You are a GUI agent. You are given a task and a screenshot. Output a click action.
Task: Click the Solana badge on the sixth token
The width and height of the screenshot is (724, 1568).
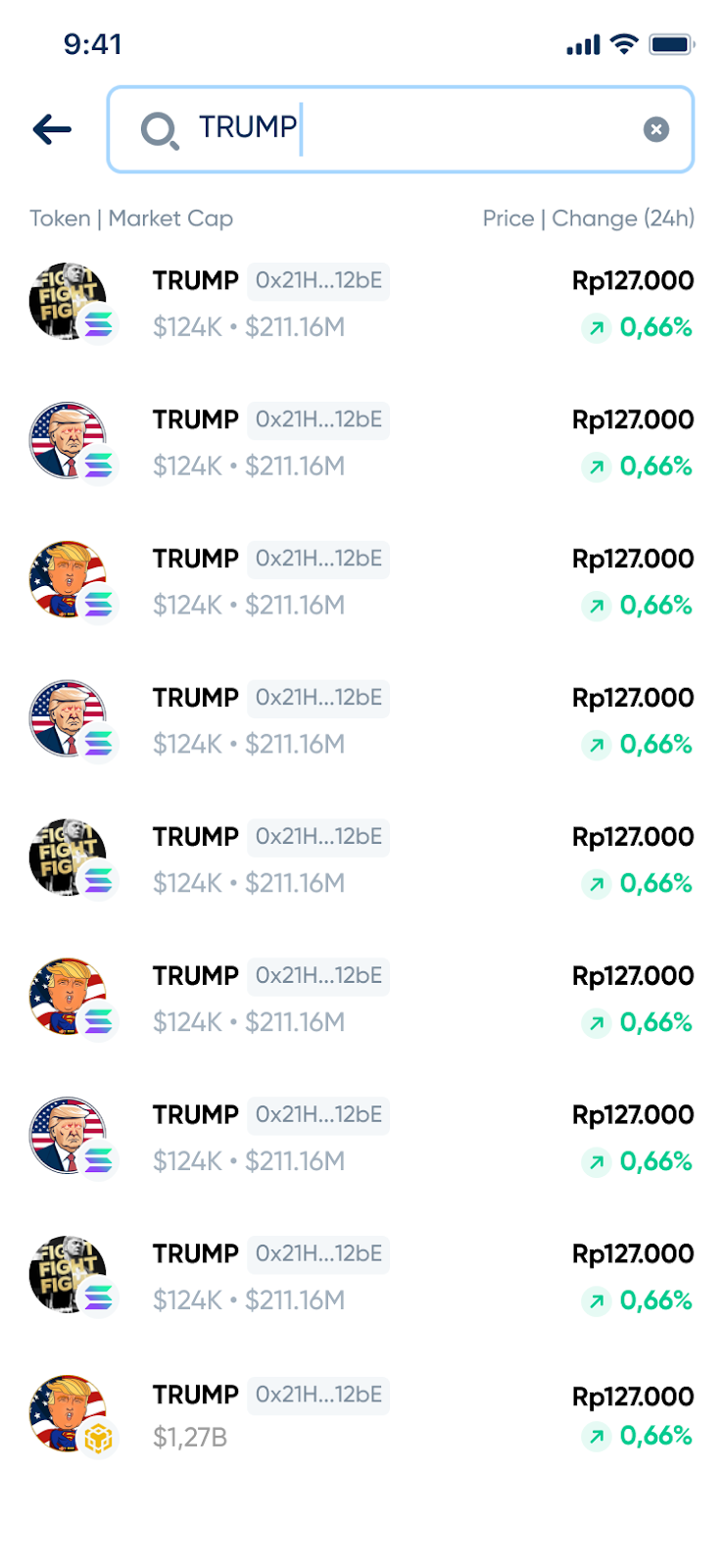click(98, 1021)
